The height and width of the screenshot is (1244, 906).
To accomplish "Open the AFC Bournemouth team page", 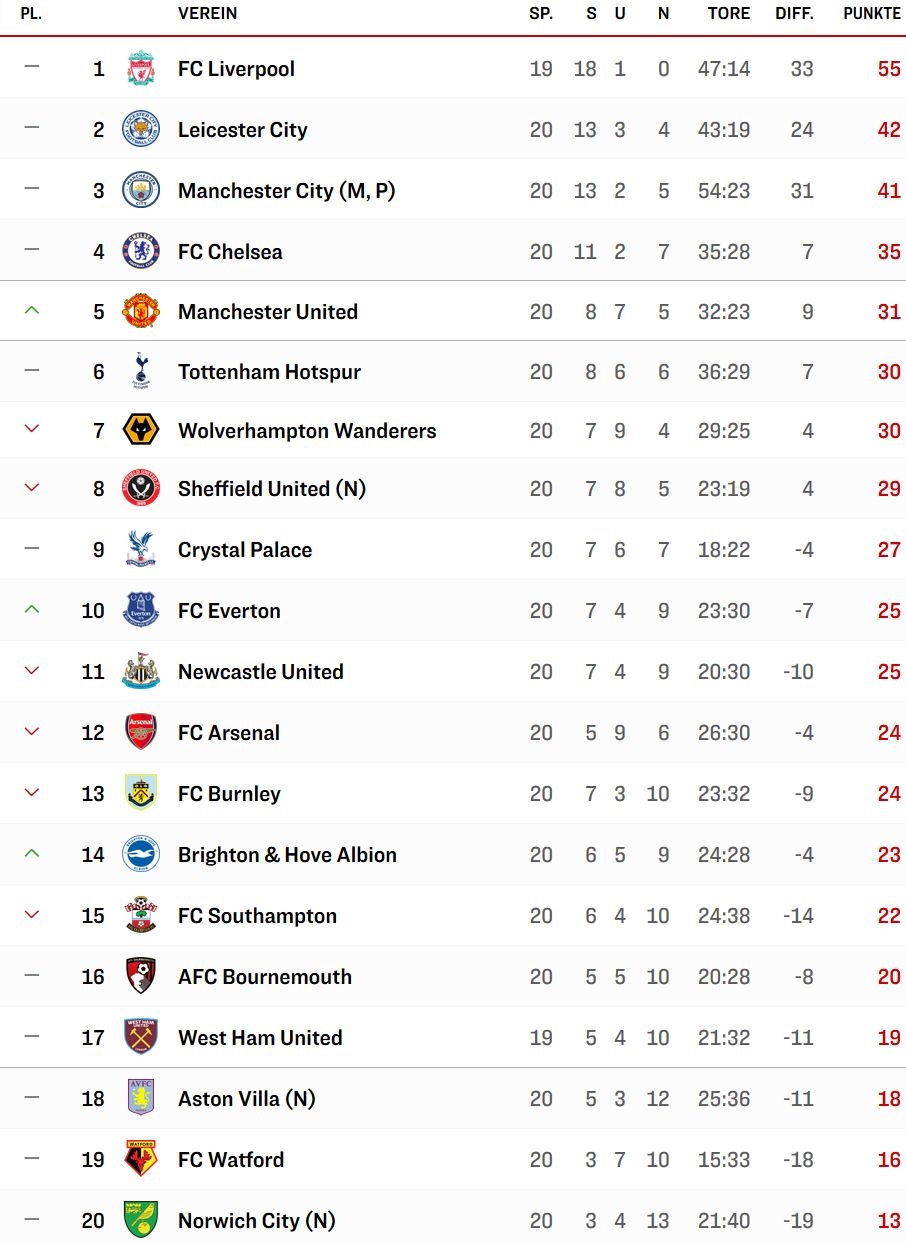I will pyautogui.click(x=265, y=977).
